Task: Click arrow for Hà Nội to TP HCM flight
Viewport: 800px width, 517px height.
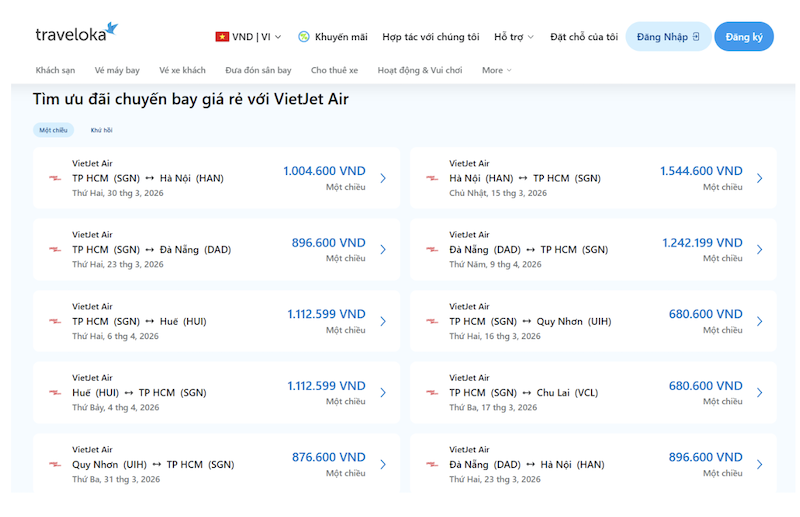Action: (759, 179)
